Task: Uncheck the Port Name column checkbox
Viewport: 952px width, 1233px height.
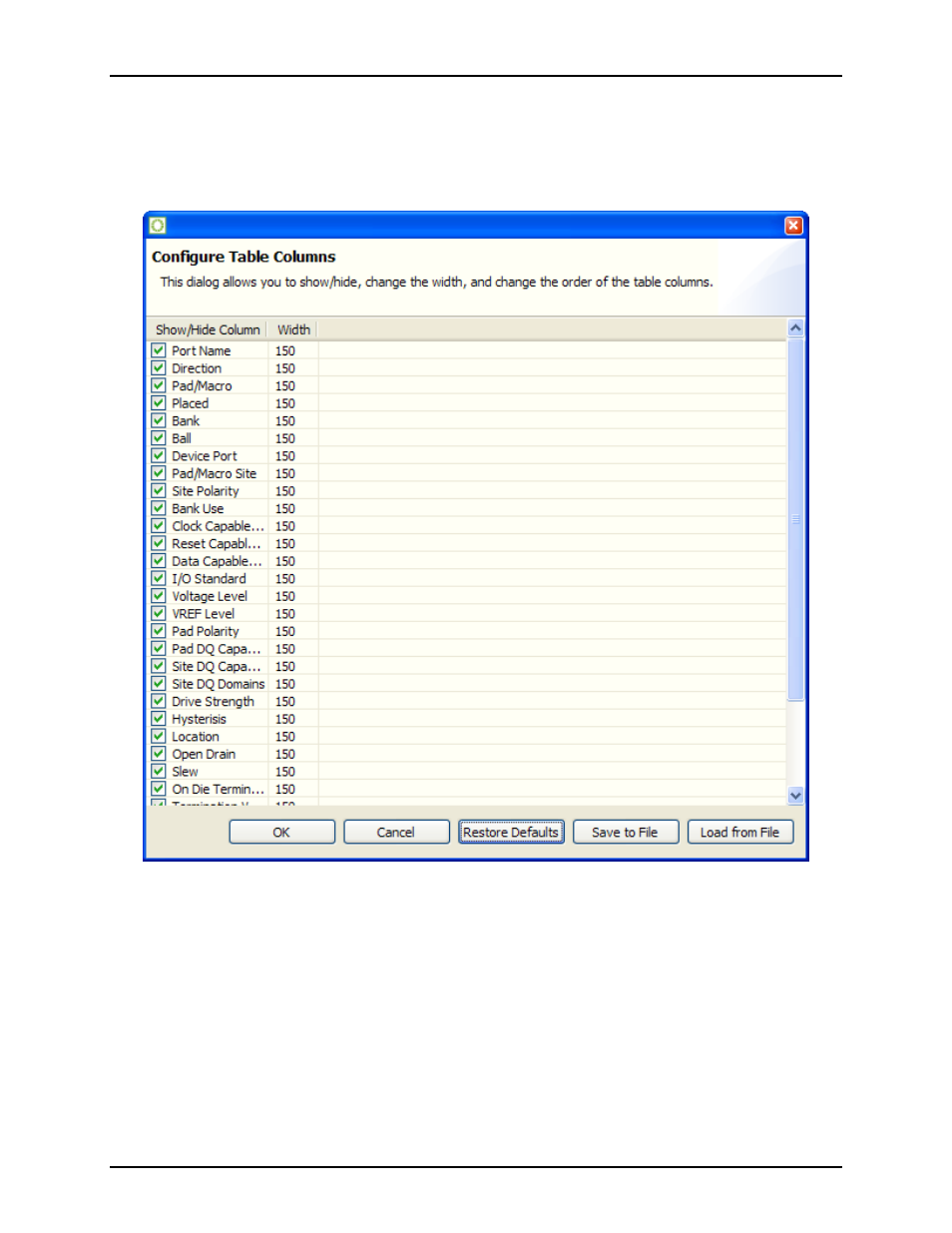Action: [x=159, y=350]
